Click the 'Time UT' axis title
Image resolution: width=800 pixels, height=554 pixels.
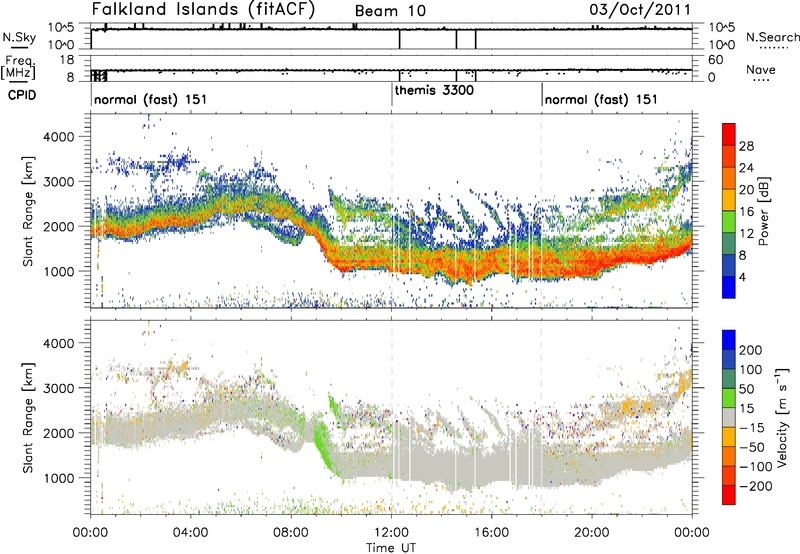pyautogui.click(x=391, y=547)
